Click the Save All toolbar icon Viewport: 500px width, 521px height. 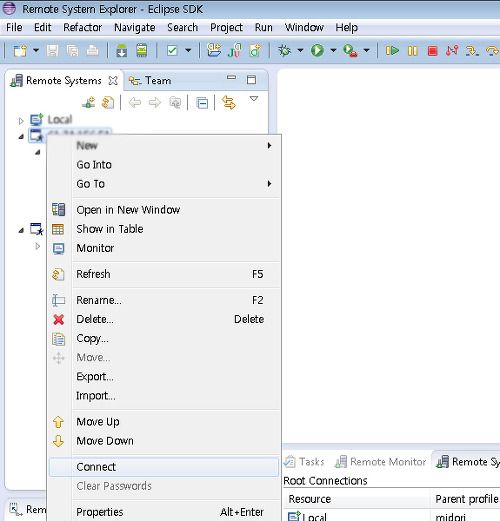tap(72, 51)
